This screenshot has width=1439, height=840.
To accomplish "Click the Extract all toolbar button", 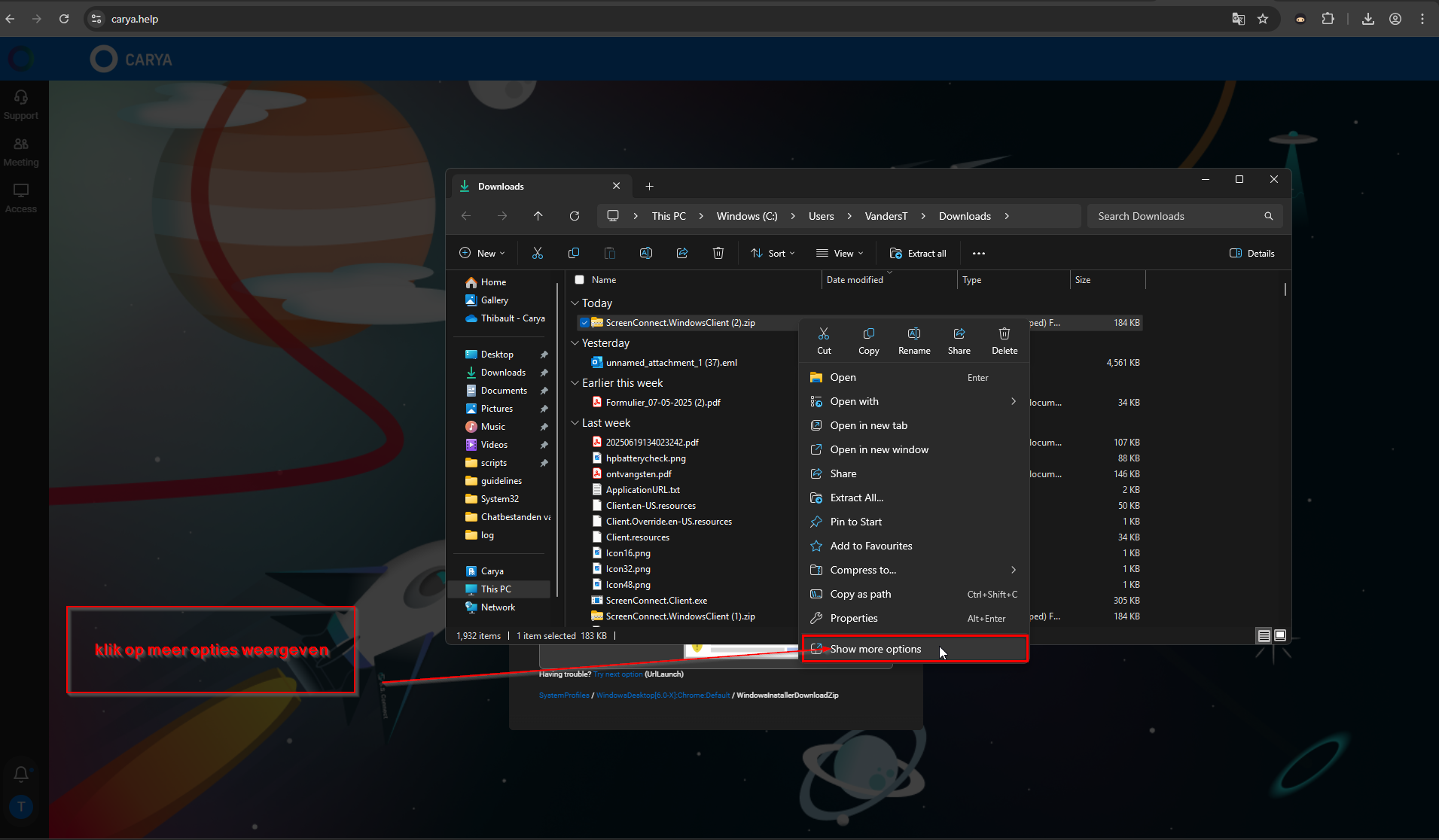I will tap(918, 254).
